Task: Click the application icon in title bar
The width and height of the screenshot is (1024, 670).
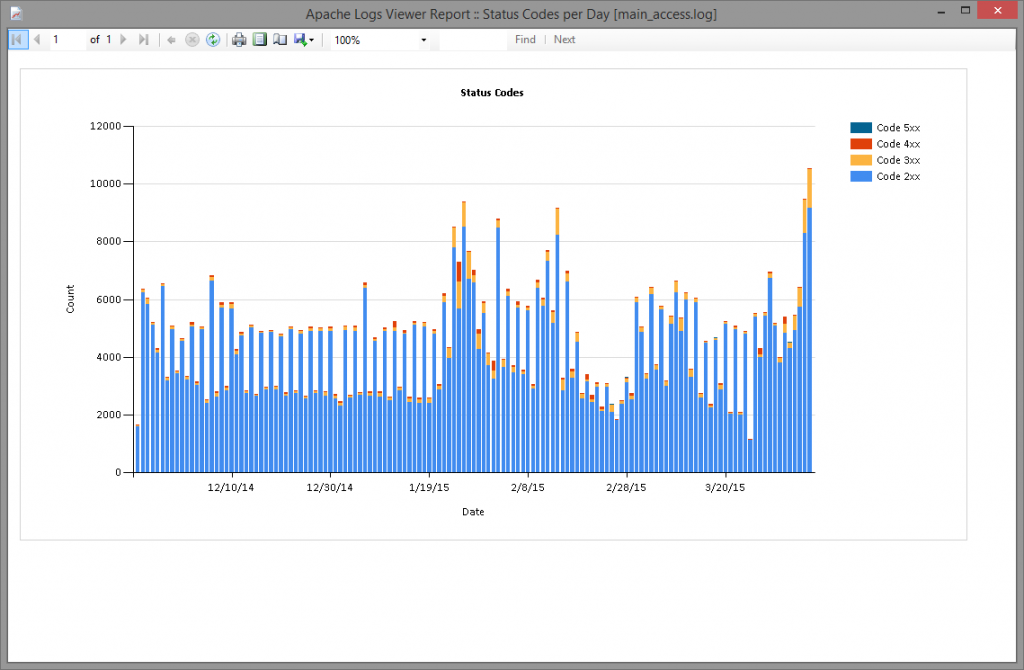Action: 16,13
